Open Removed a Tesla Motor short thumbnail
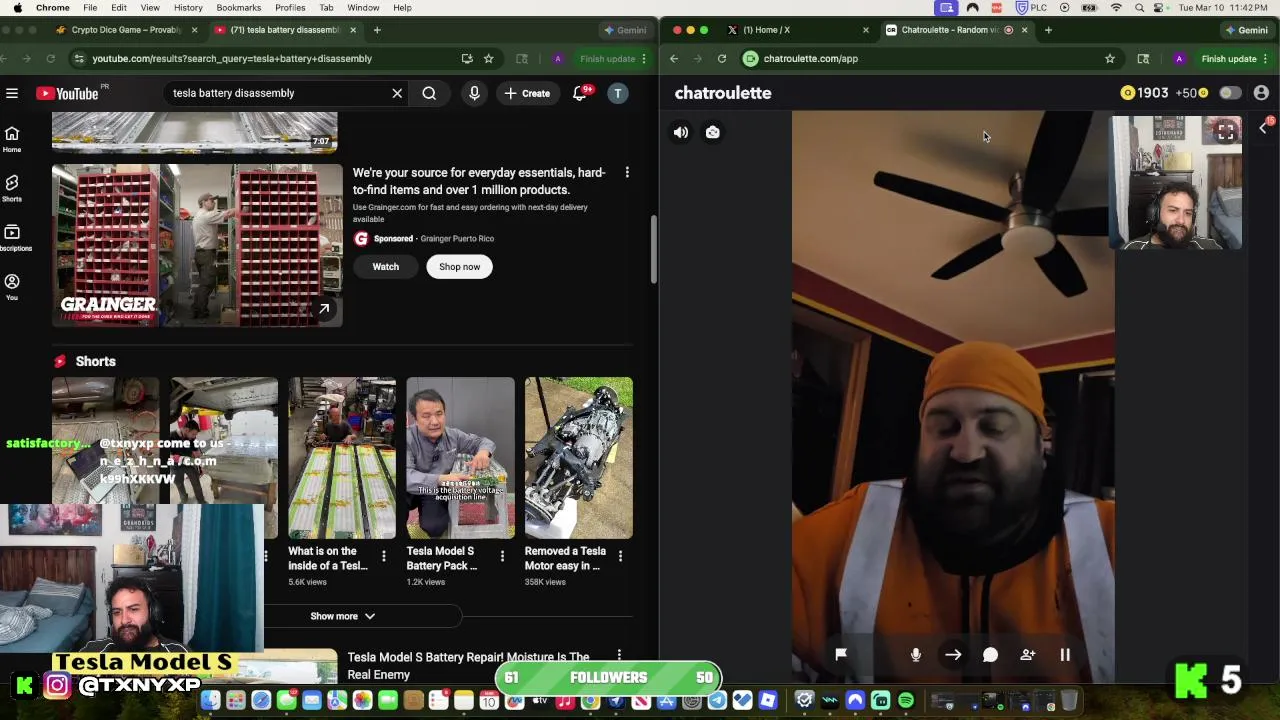Viewport: 1280px width, 720px height. (579, 458)
